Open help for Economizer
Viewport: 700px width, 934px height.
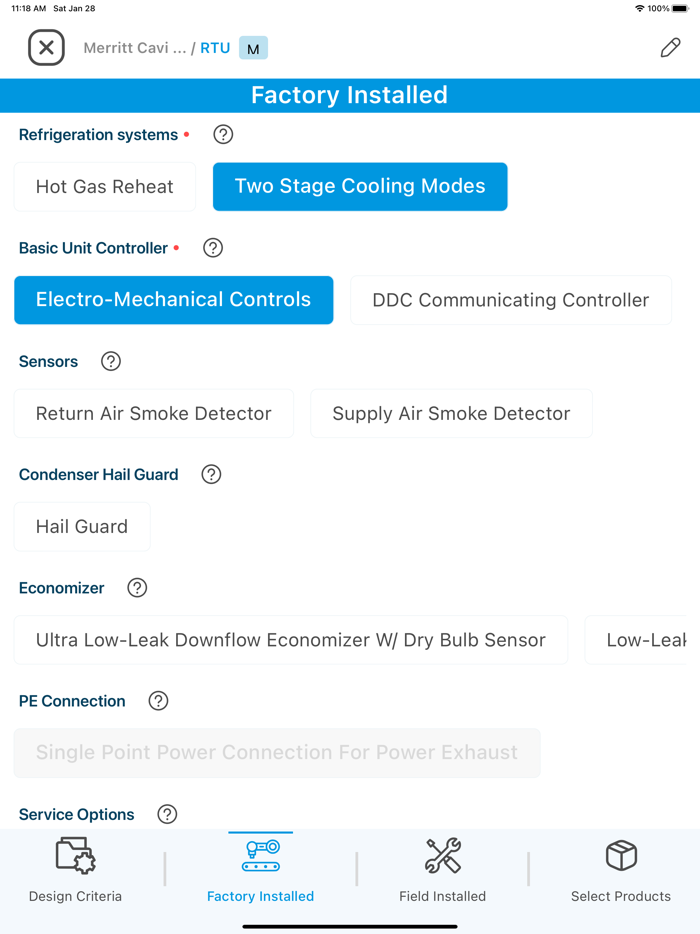point(137,588)
